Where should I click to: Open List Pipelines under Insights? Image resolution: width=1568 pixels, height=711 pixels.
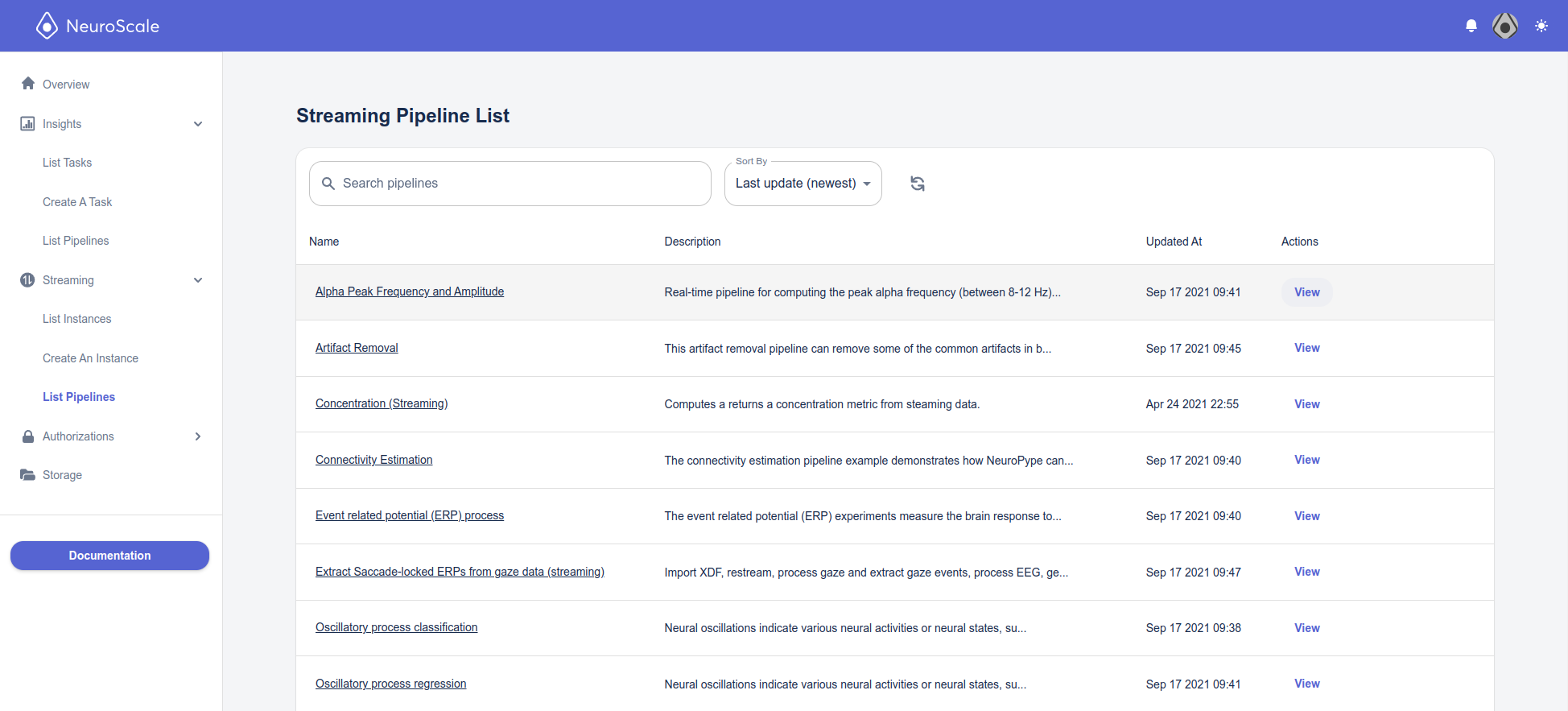tap(76, 241)
